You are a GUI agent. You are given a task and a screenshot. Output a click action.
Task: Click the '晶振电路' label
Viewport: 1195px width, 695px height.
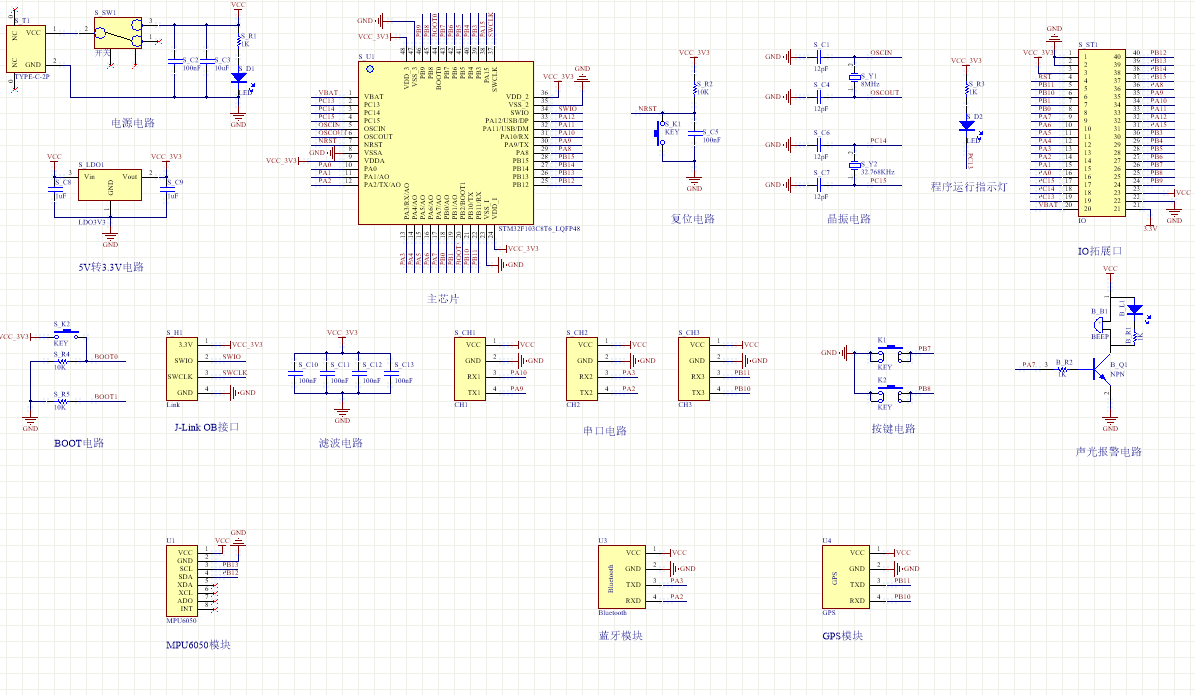849,219
